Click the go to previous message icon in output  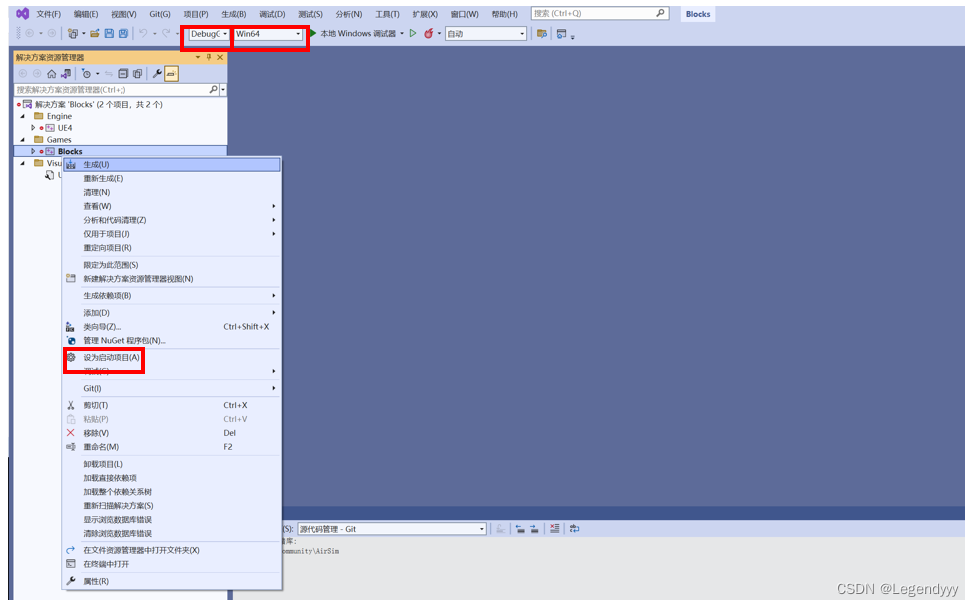(520, 528)
